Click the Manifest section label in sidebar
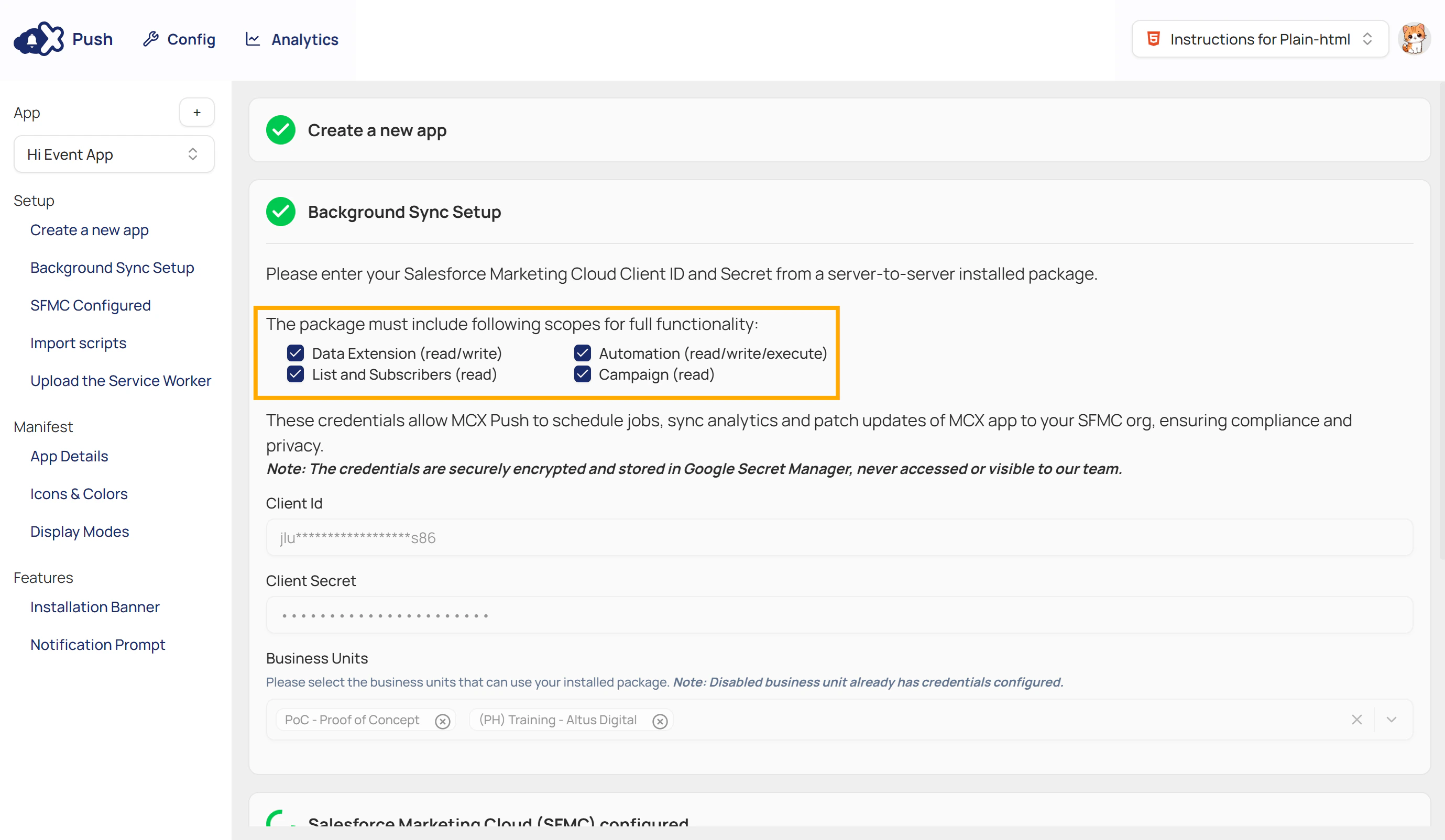1445x840 pixels. (43, 427)
